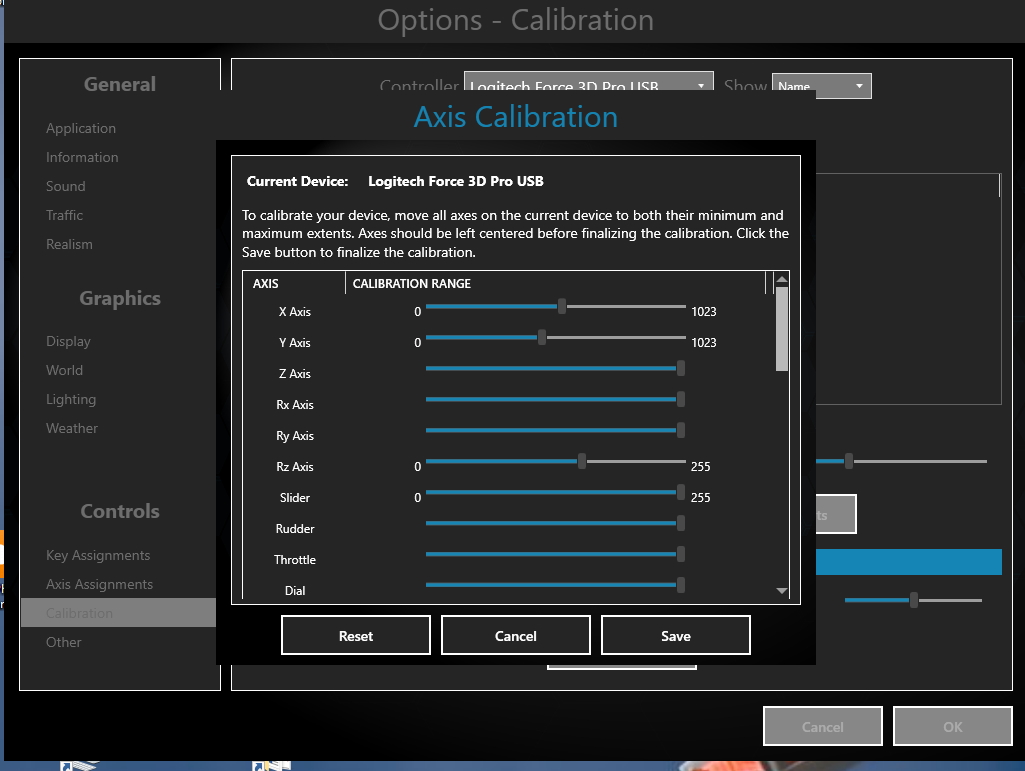Click the Reset calibration button
1025x771 pixels.
tap(356, 635)
